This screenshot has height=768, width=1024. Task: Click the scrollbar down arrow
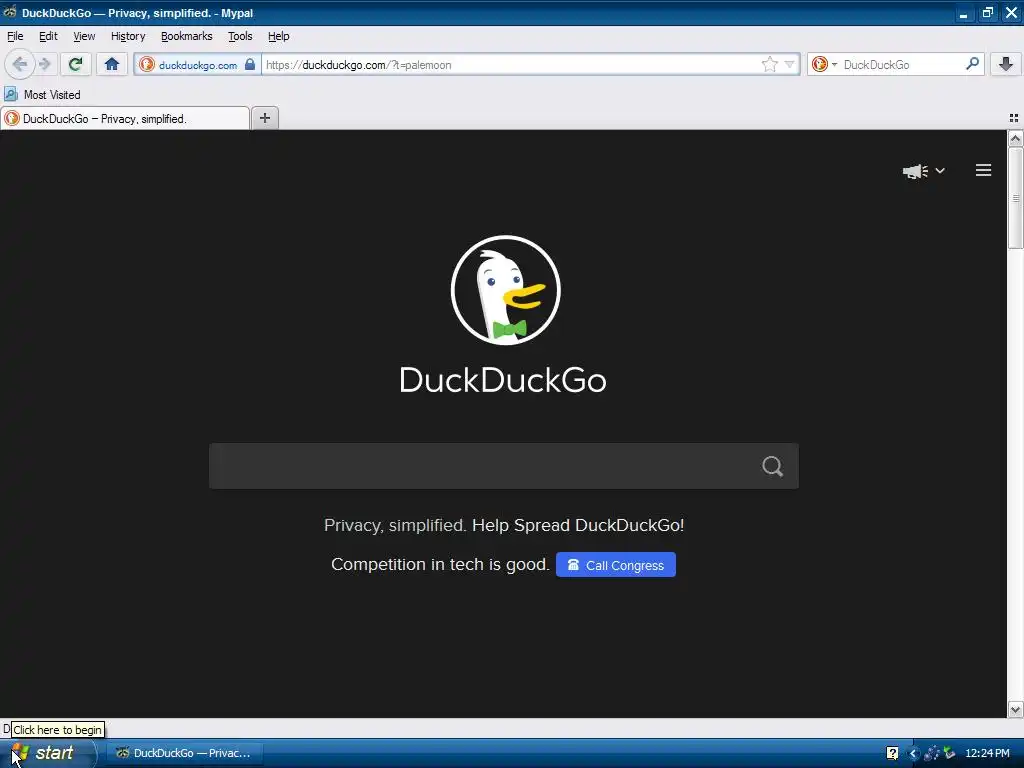point(1015,709)
